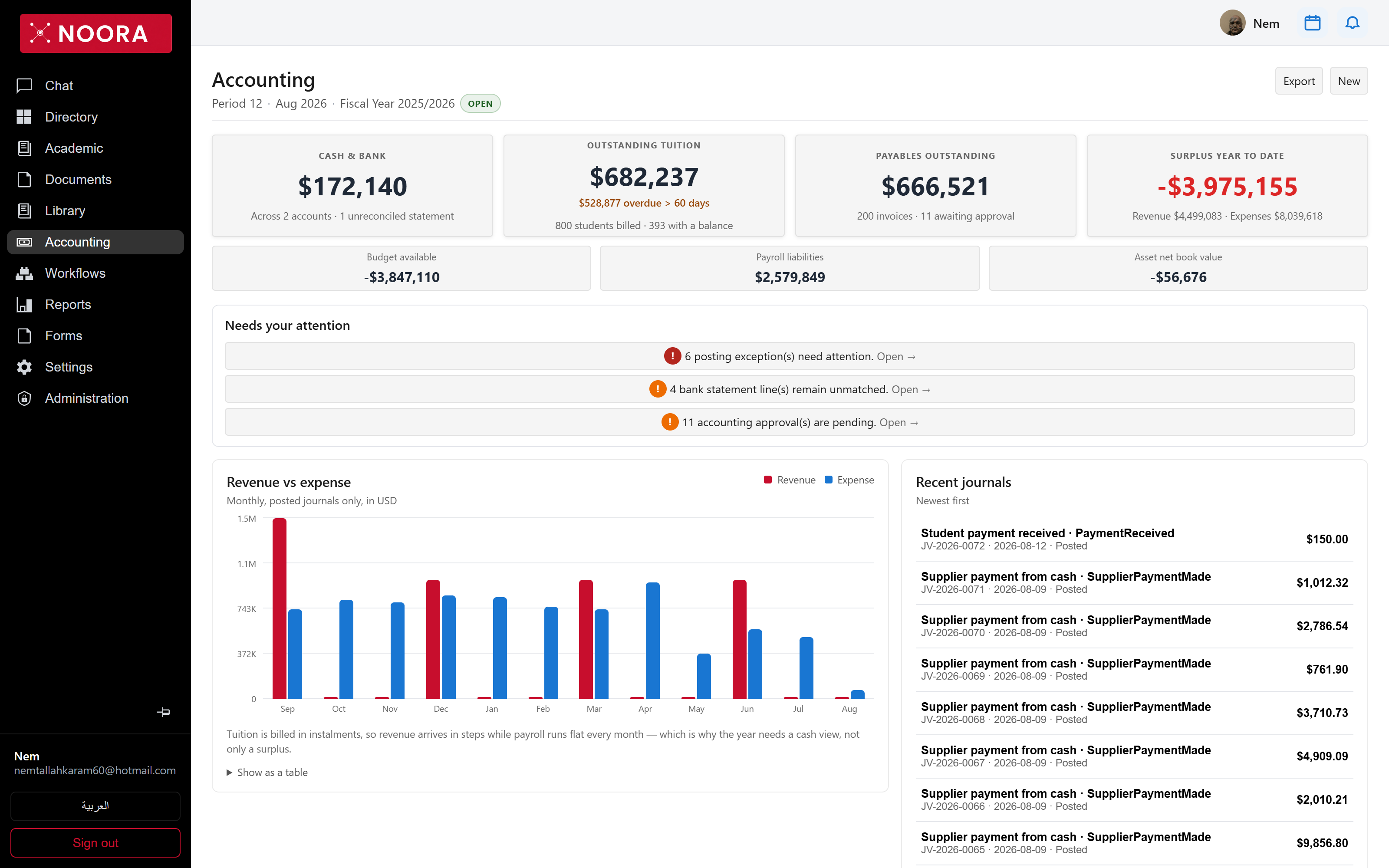The image size is (1389, 868).
Task: Click the $9,856.80 journal amount
Action: pos(1322,843)
